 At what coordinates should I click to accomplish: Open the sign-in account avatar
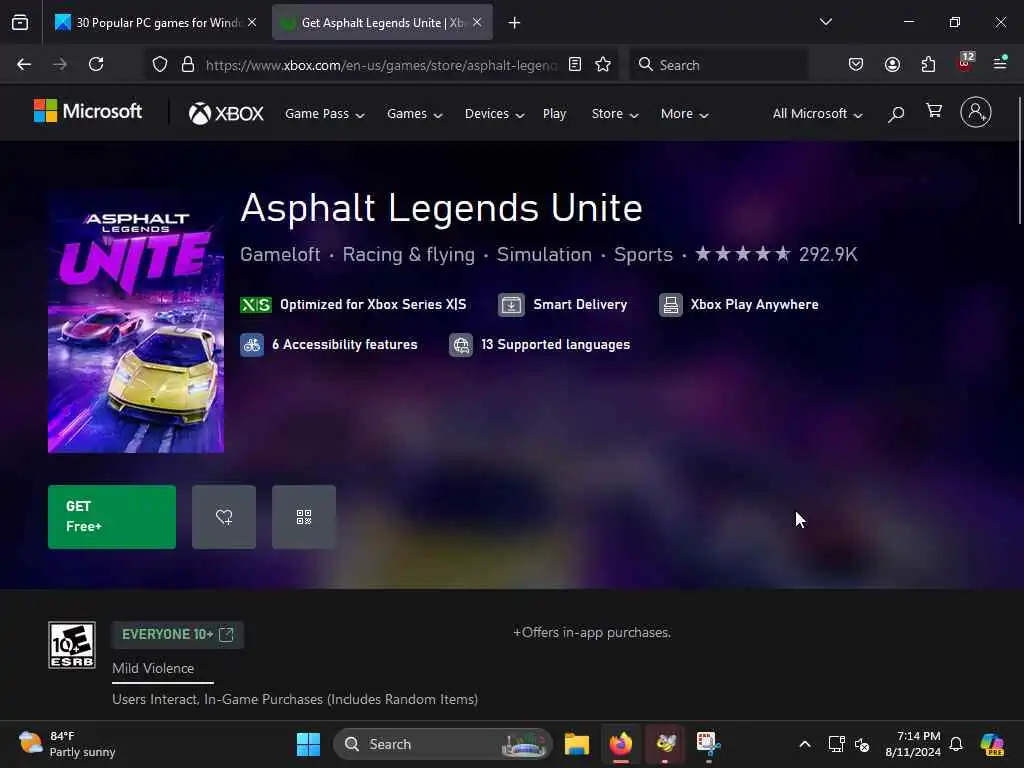pyautogui.click(x=976, y=112)
